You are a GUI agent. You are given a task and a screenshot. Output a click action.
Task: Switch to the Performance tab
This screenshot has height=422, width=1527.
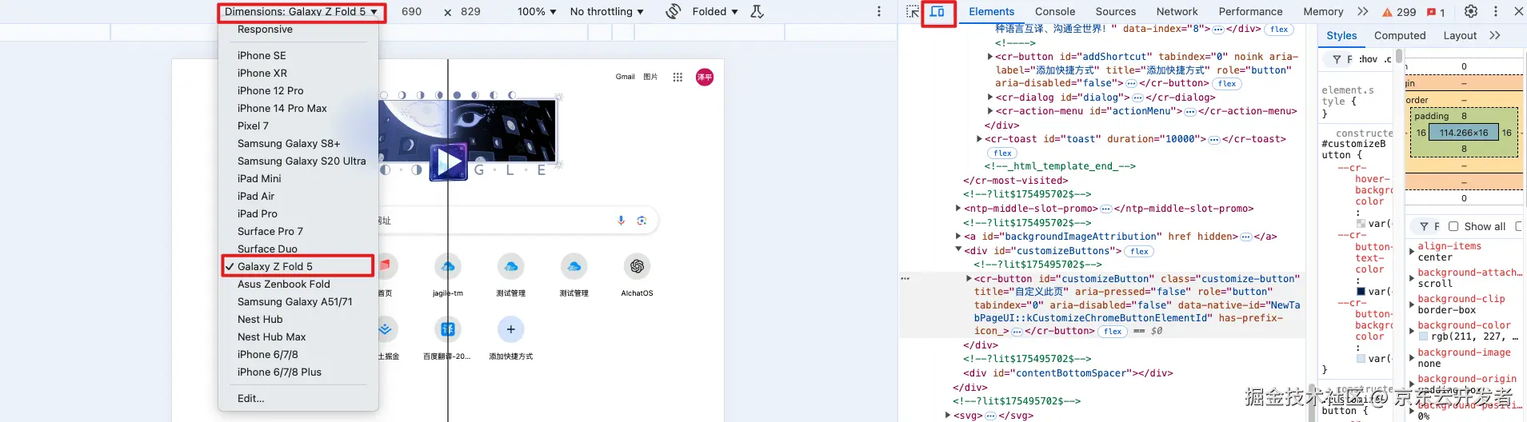(x=1250, y=12)
